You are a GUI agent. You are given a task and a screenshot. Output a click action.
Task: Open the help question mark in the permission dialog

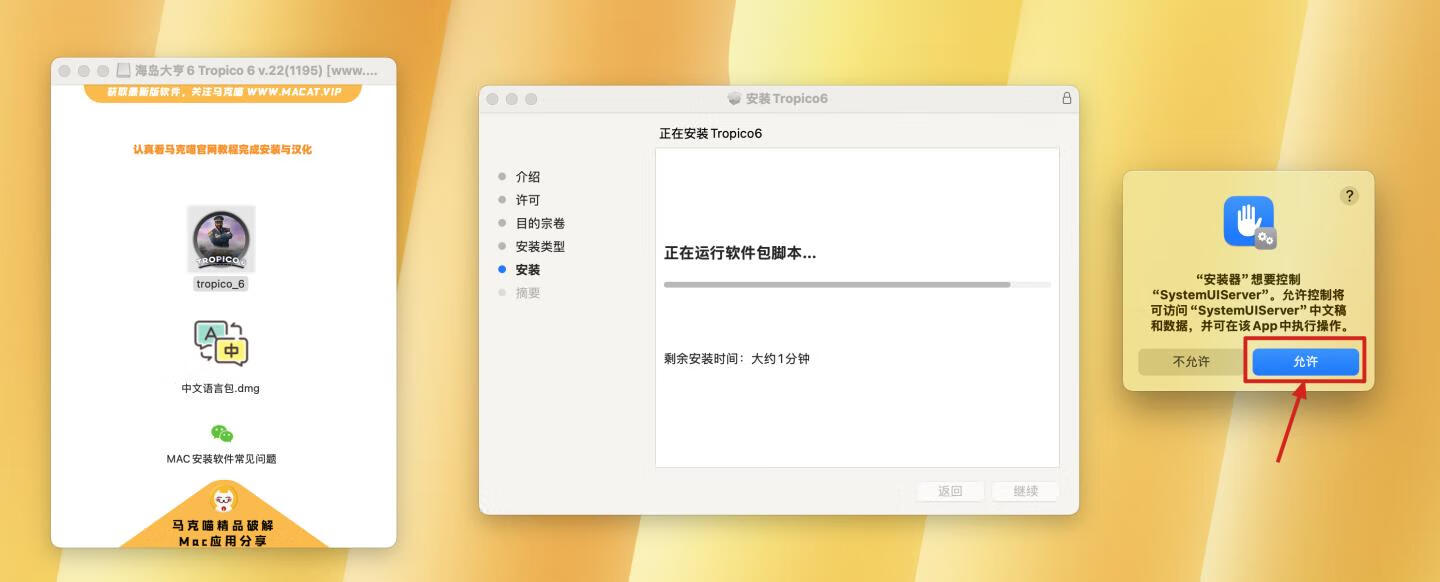tap(1349, 196)
